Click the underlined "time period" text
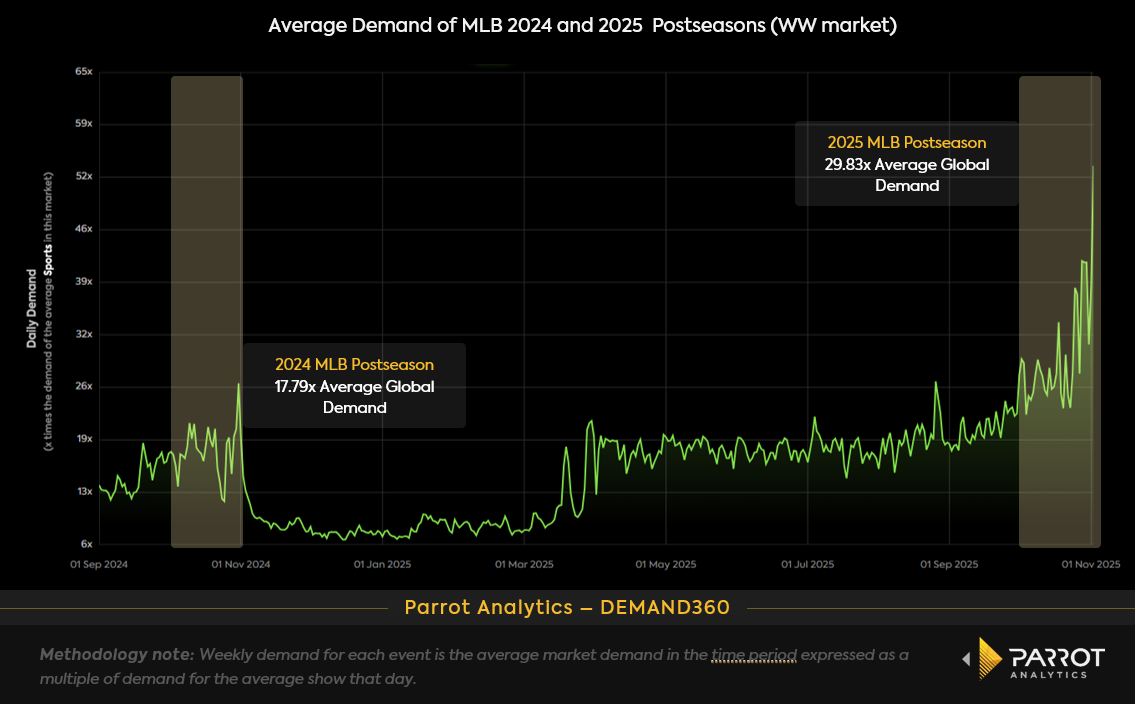This screenshot has width=1135, height=704. 753,655
